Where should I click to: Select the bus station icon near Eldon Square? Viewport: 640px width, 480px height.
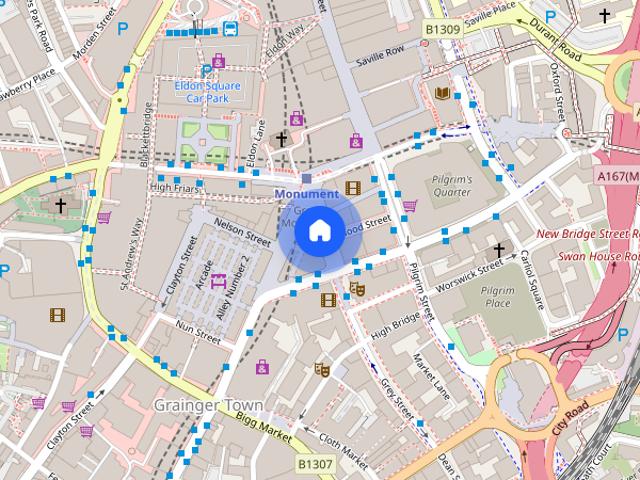click(230, 29)
